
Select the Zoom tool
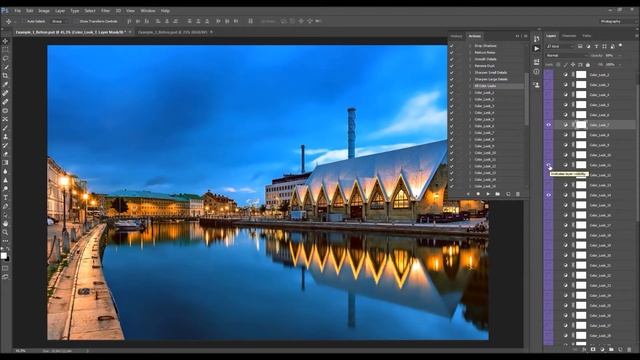coord(5,232)
